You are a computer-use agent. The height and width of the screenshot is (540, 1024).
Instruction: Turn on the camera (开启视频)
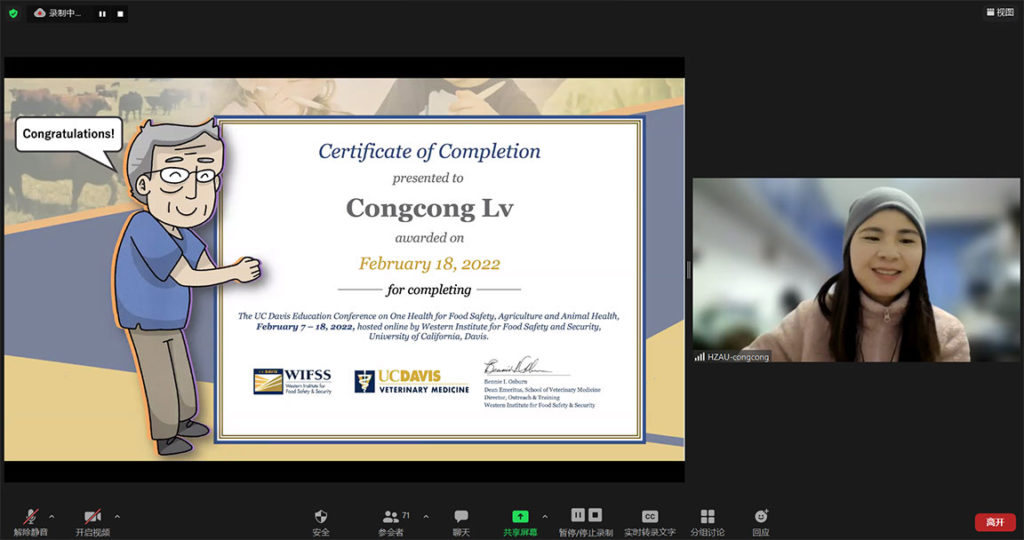click(92, 520)
